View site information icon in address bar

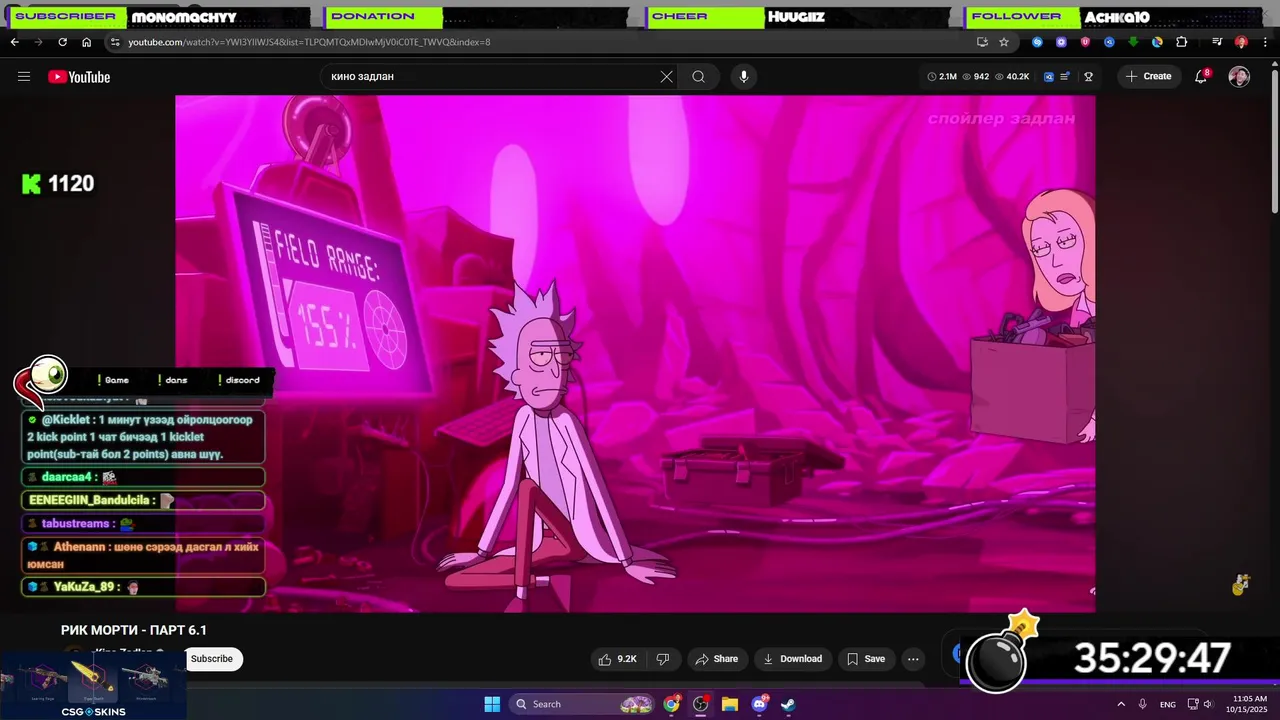115,42
